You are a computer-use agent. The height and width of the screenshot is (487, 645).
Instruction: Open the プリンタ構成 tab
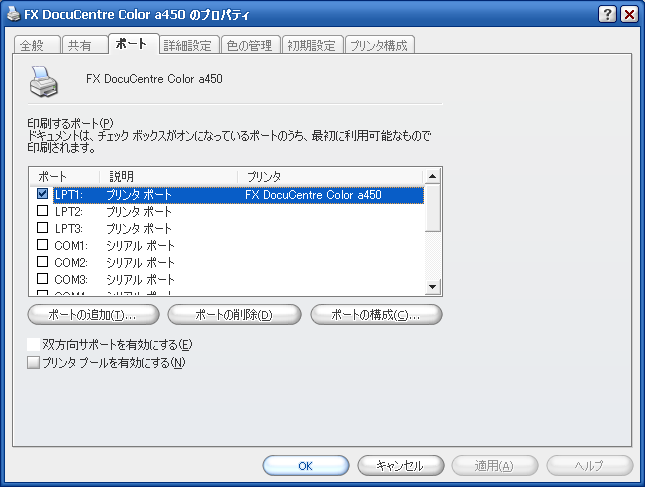(379, 45)
